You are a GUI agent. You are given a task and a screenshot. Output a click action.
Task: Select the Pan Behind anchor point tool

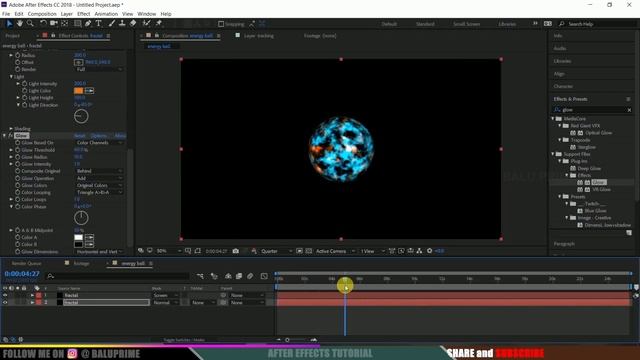65,24
